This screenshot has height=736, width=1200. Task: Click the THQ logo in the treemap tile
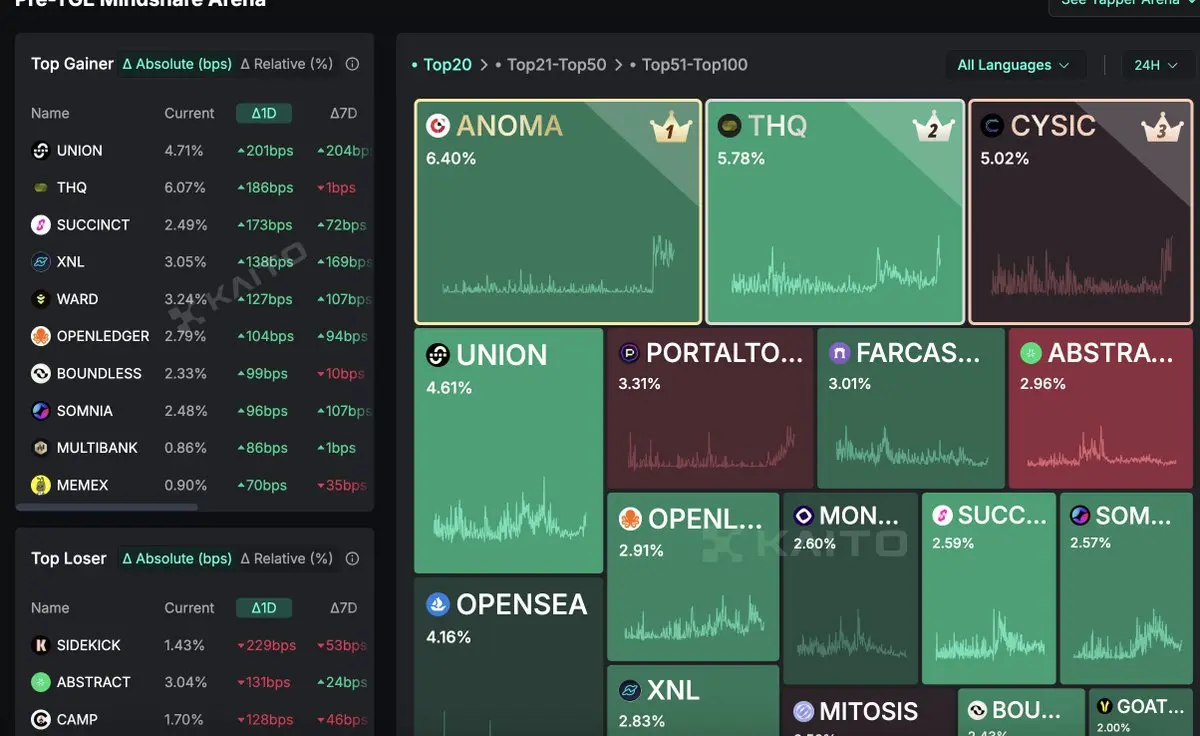click(729, 126)
